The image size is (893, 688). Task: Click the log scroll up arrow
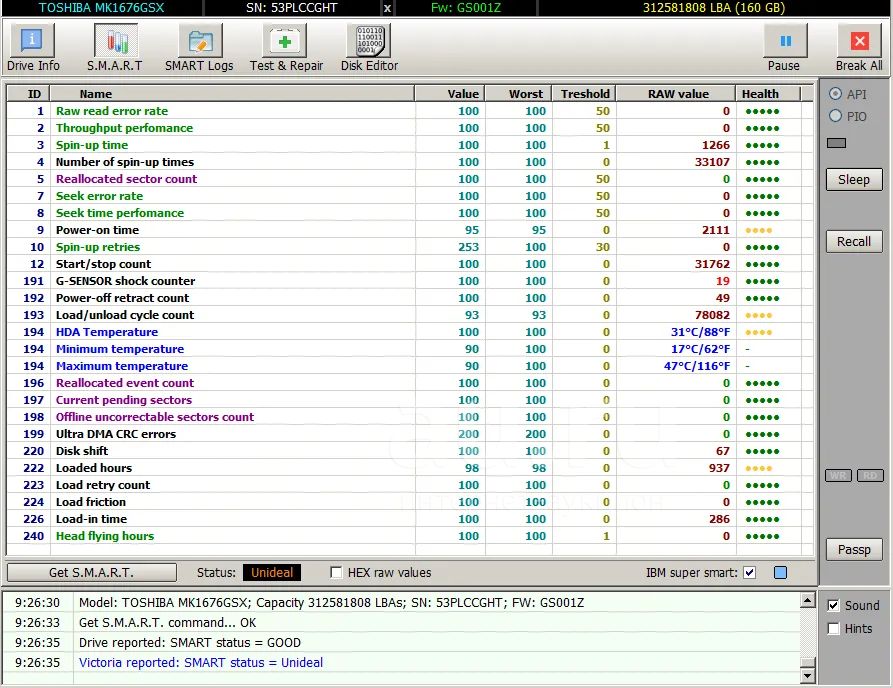pyautogui.click(x=807, y=600)
